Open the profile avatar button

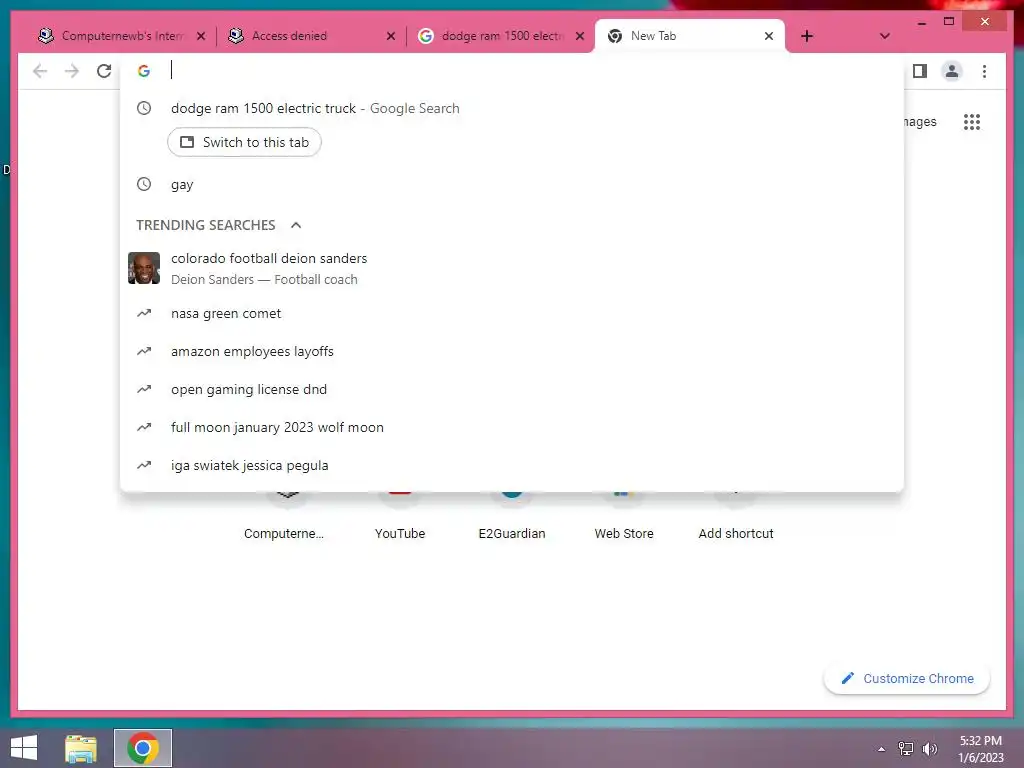coord(952,71)
